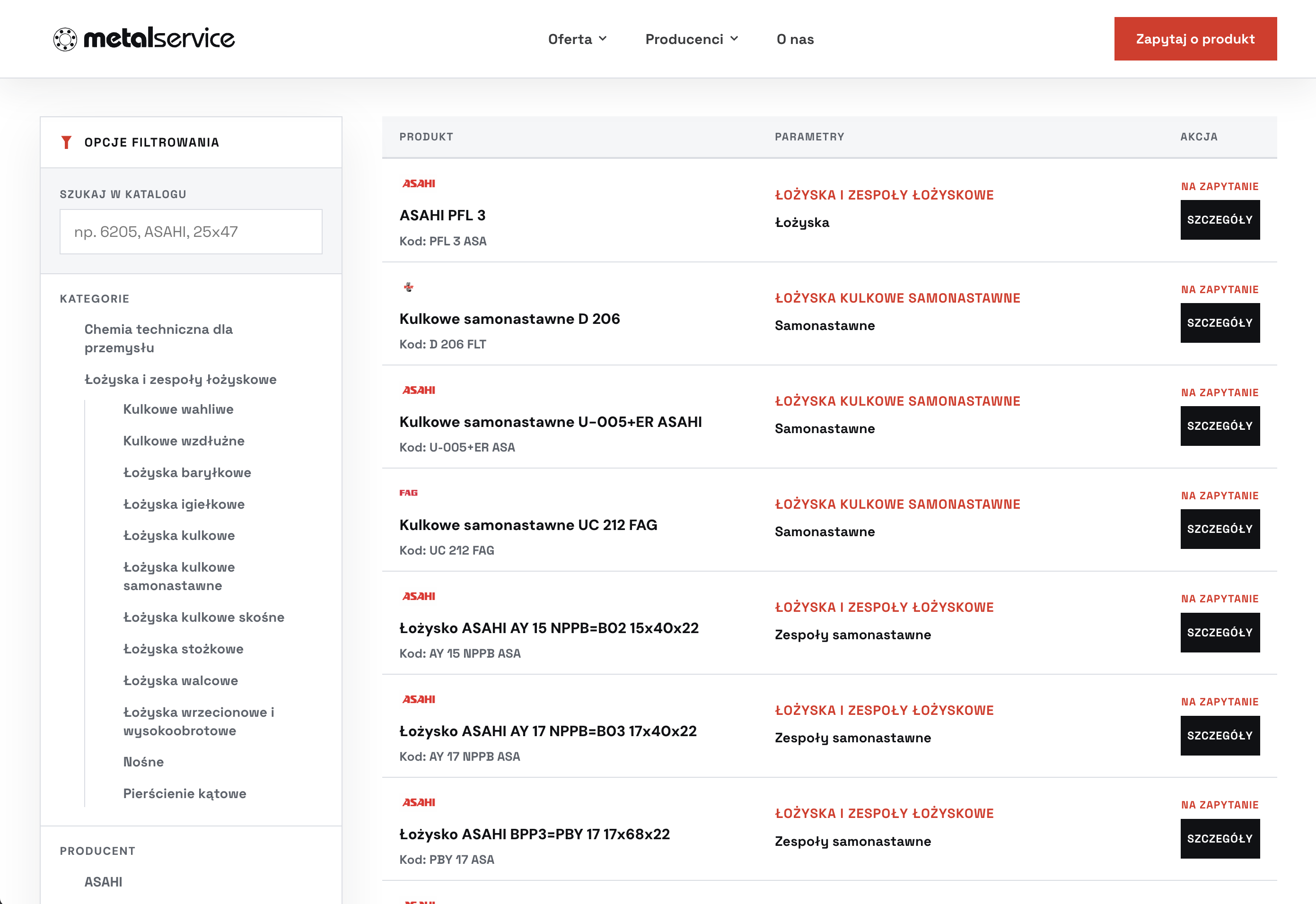The width and height of the screenshot is (1316, 904).
Task: Click the PRODUCENT section heading
Action: point(97,851)
